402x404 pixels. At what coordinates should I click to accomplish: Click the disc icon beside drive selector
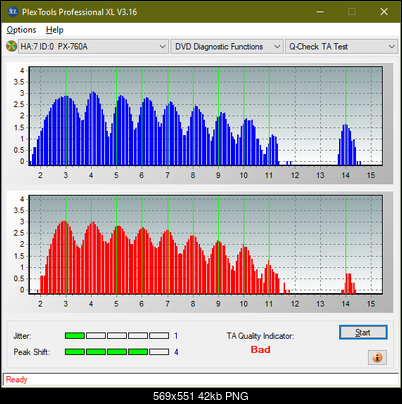11,46
